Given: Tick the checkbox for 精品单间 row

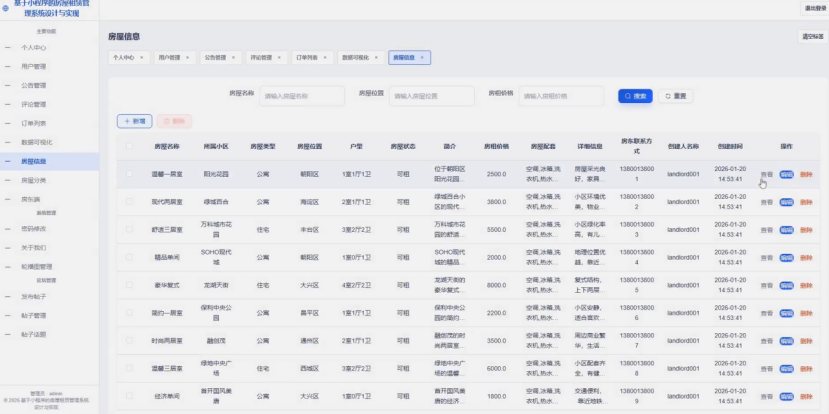Looking at the screenshot, I should (x=130, y=257).
